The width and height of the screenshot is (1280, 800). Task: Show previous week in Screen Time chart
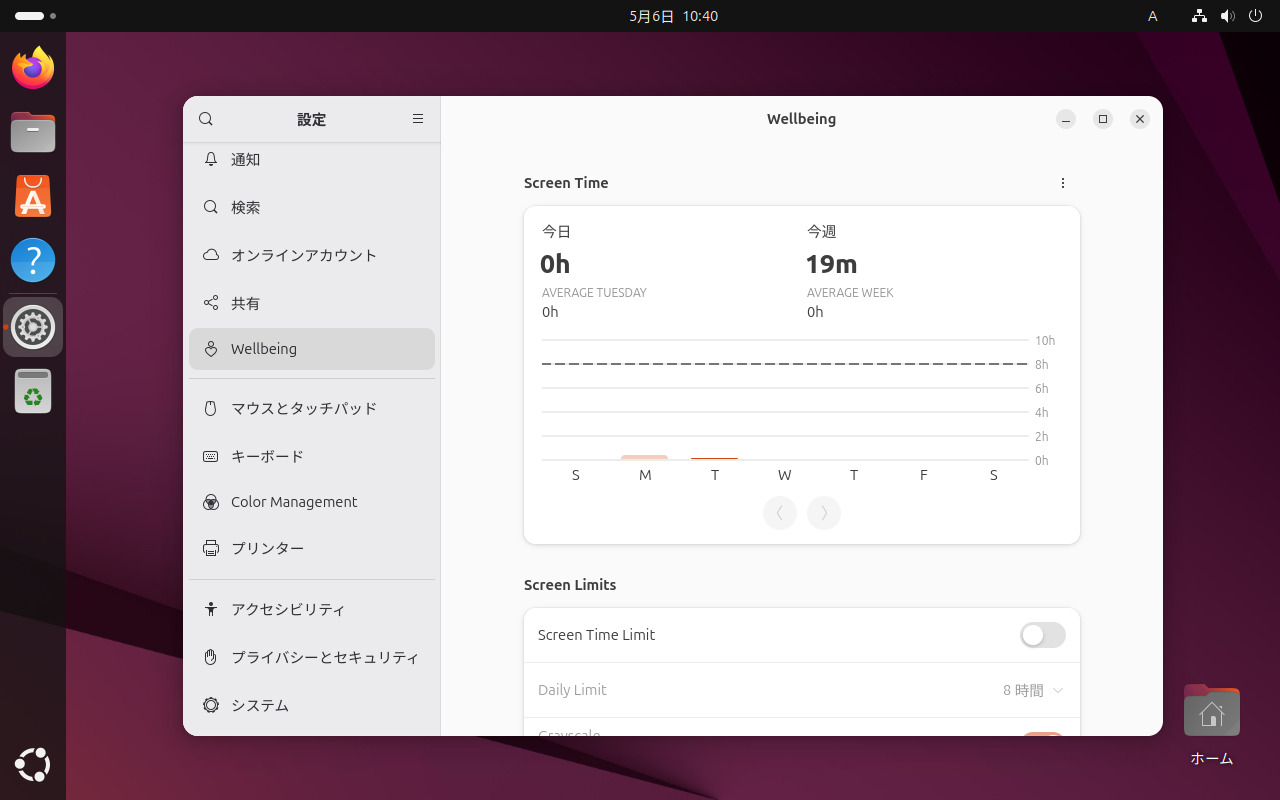point(780,513)
